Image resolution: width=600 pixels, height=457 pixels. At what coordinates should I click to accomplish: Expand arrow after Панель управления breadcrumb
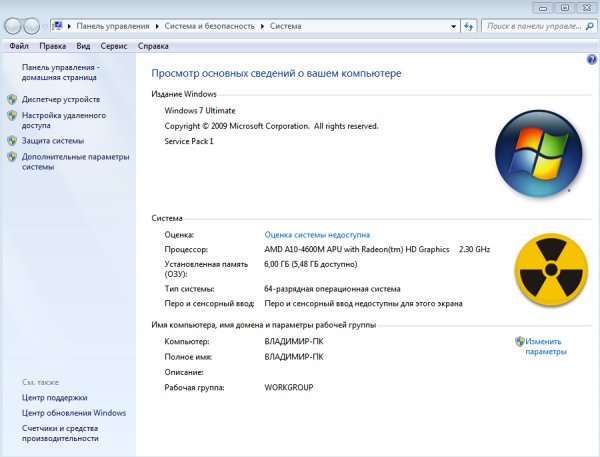click(x=157, y=26)
